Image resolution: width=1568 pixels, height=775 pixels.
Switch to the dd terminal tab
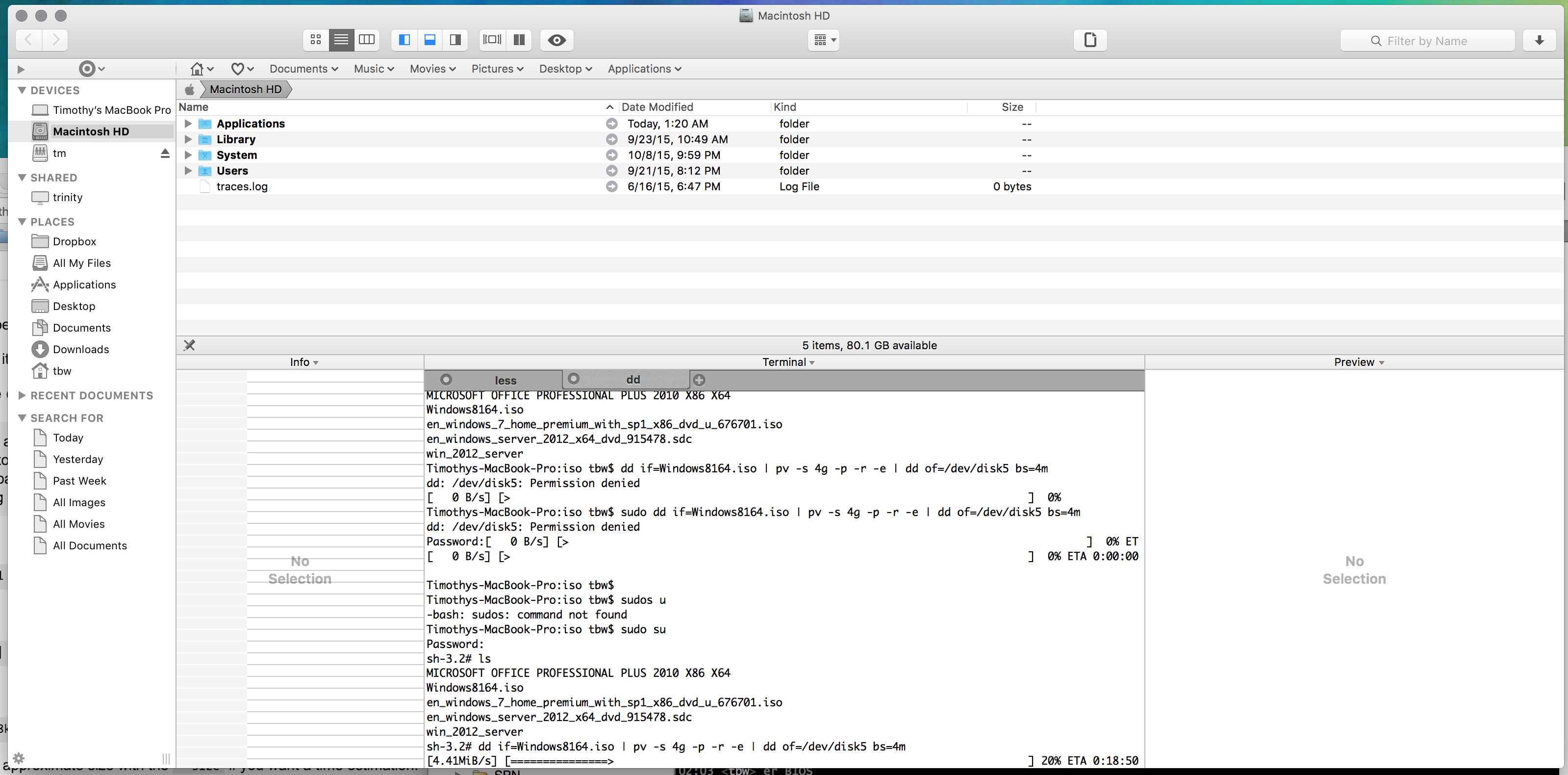coord(626,380)
